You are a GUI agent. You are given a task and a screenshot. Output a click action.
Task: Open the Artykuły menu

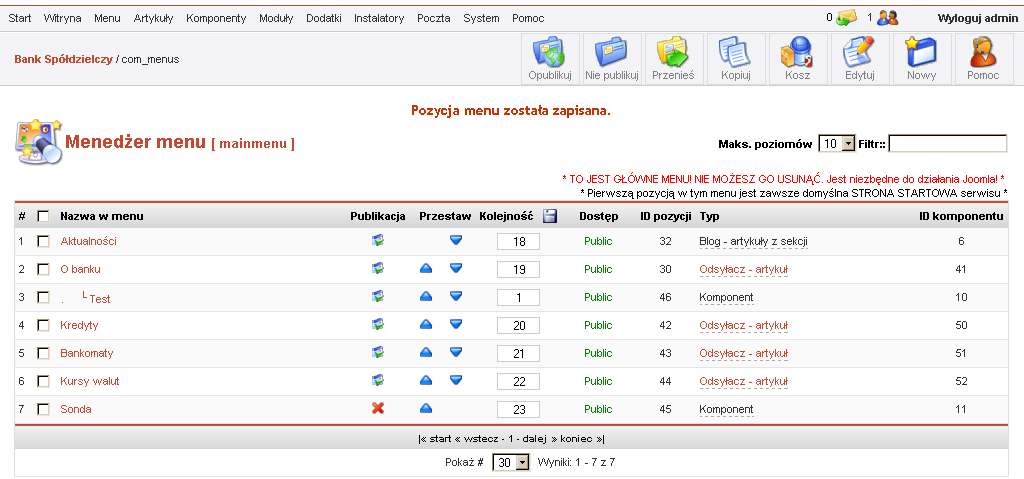(x=153, y=18)
